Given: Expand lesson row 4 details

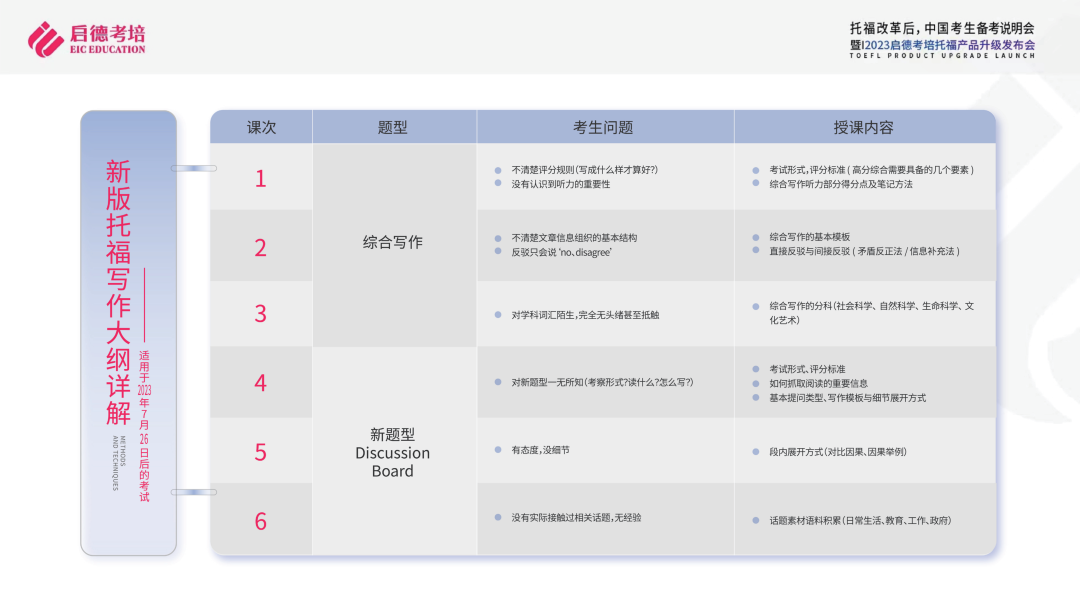Looking at the screenshot, I should [x=260, y=381].
